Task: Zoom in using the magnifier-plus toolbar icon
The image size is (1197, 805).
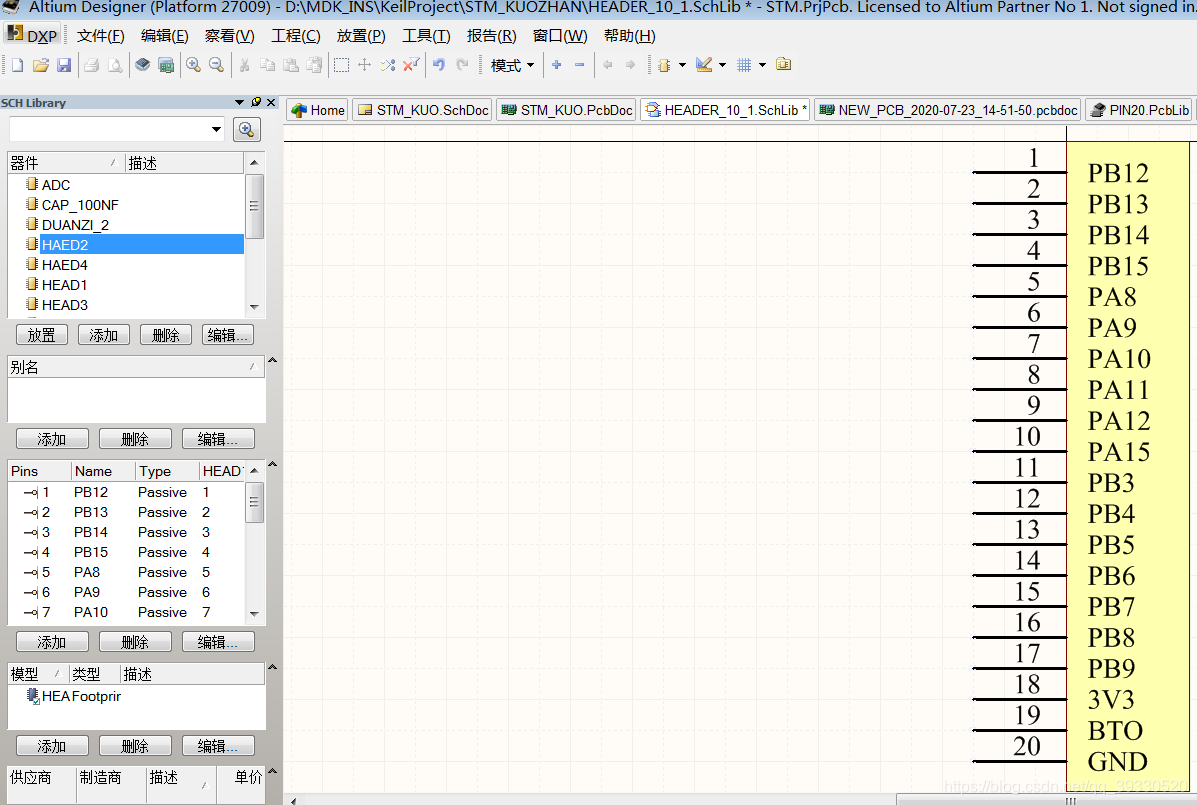Action: [193, 64]
